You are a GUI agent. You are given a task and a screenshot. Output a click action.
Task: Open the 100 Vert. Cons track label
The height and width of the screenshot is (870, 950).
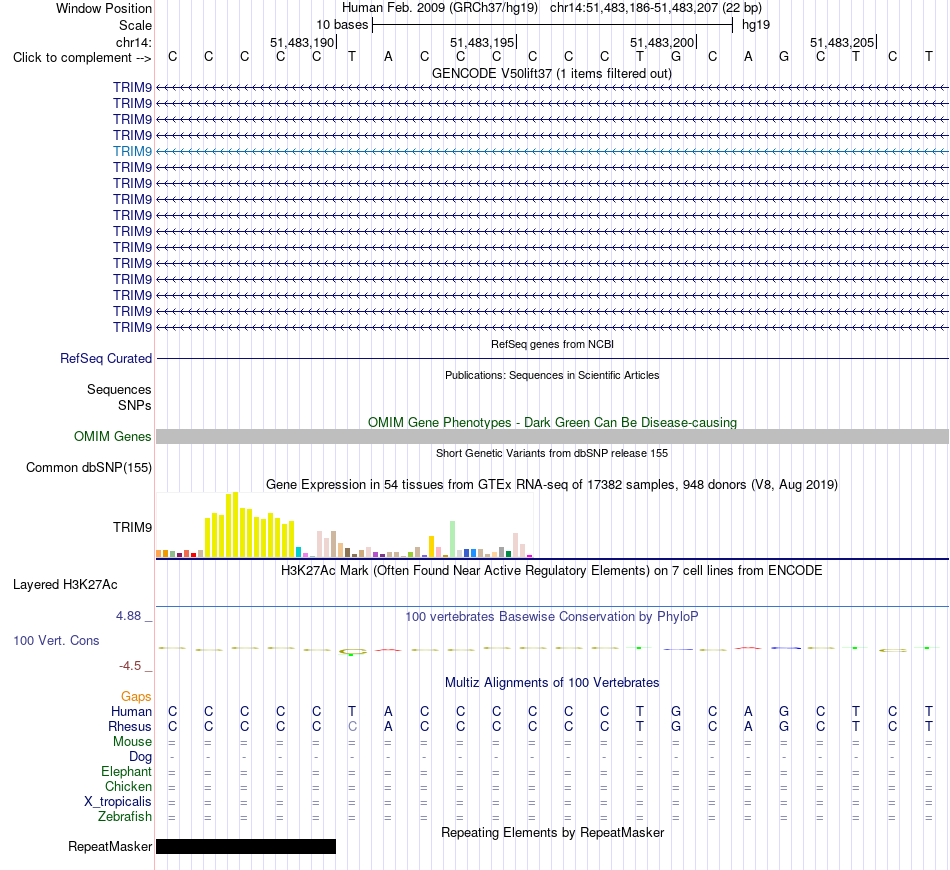point(56,640)
